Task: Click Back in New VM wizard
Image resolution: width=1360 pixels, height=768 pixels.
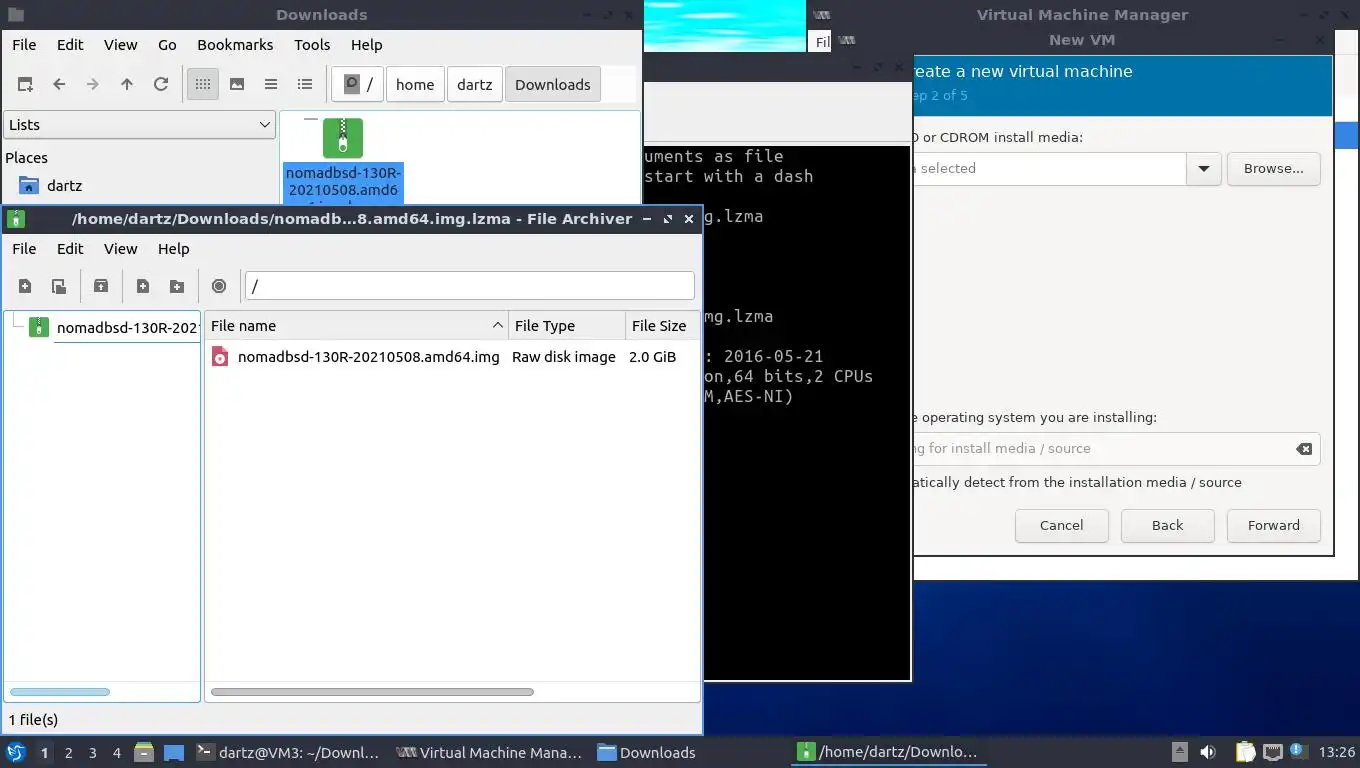Action: point(1167,526)
